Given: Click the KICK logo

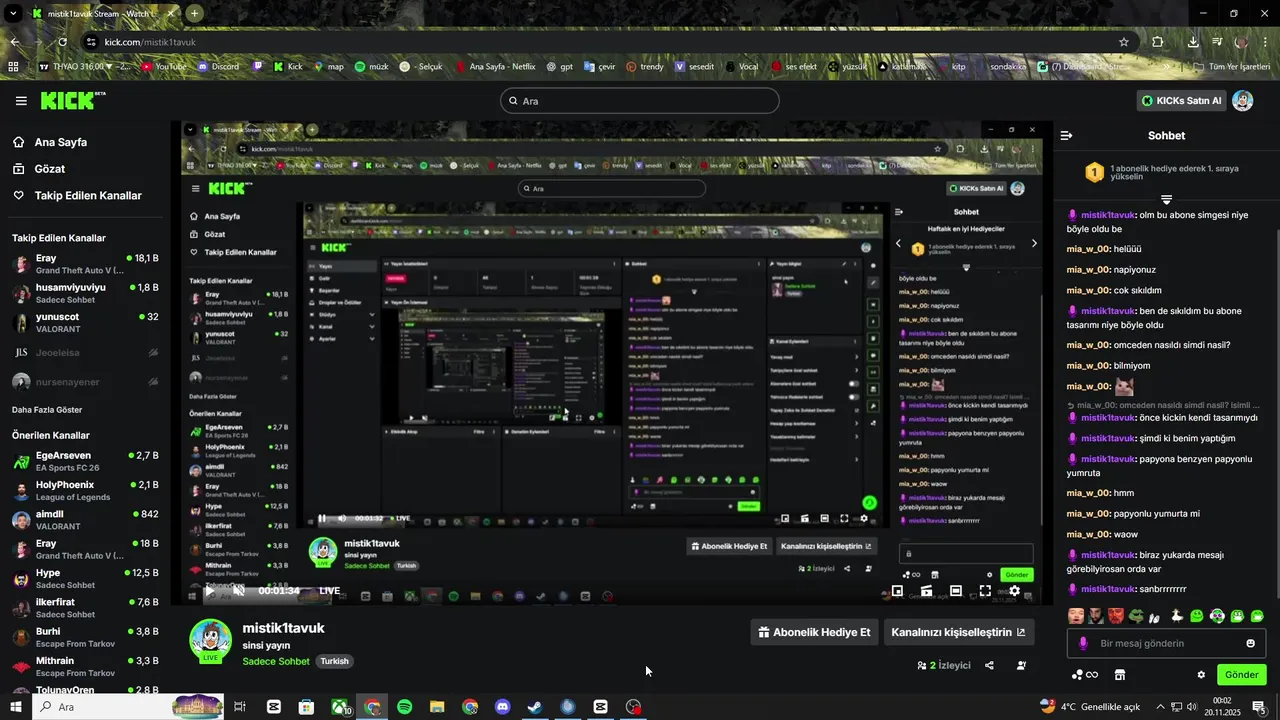Looking at the screenshot, I should [72, 100].
